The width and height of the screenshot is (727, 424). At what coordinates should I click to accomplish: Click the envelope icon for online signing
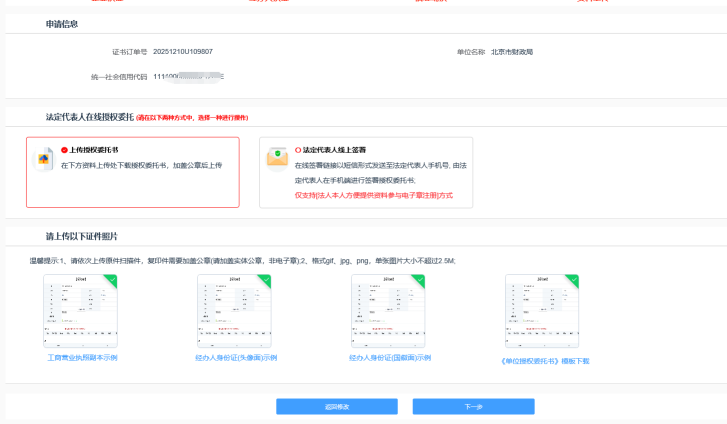click(277, 158)
